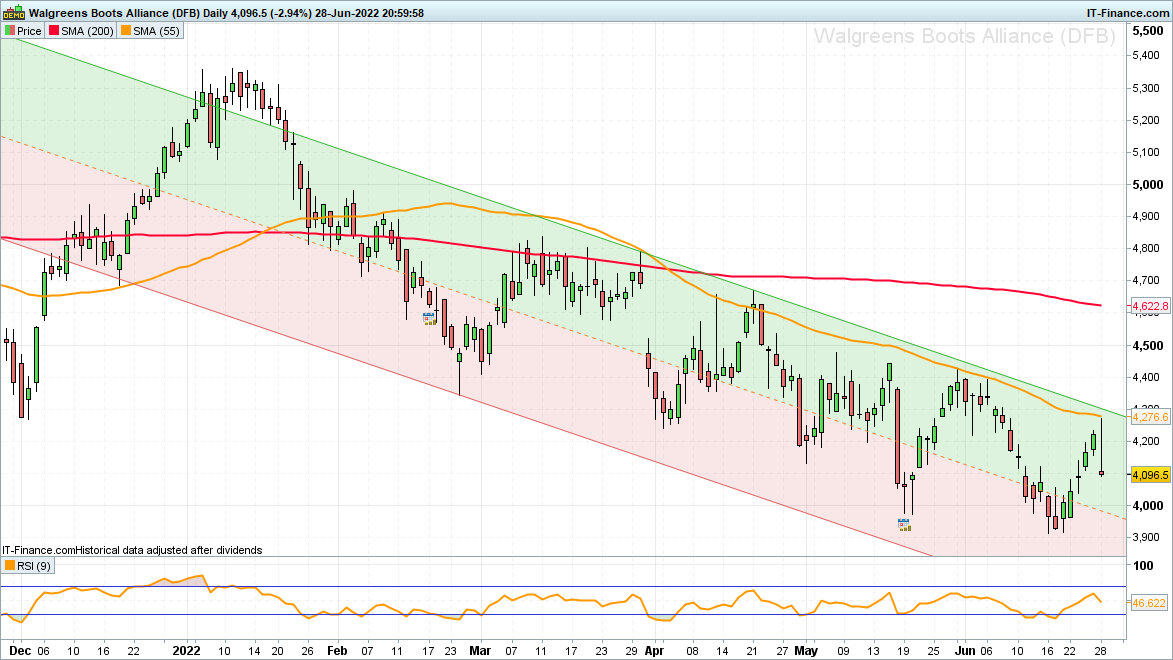Click the 100 label on RSI axis

coord(1143,566)
